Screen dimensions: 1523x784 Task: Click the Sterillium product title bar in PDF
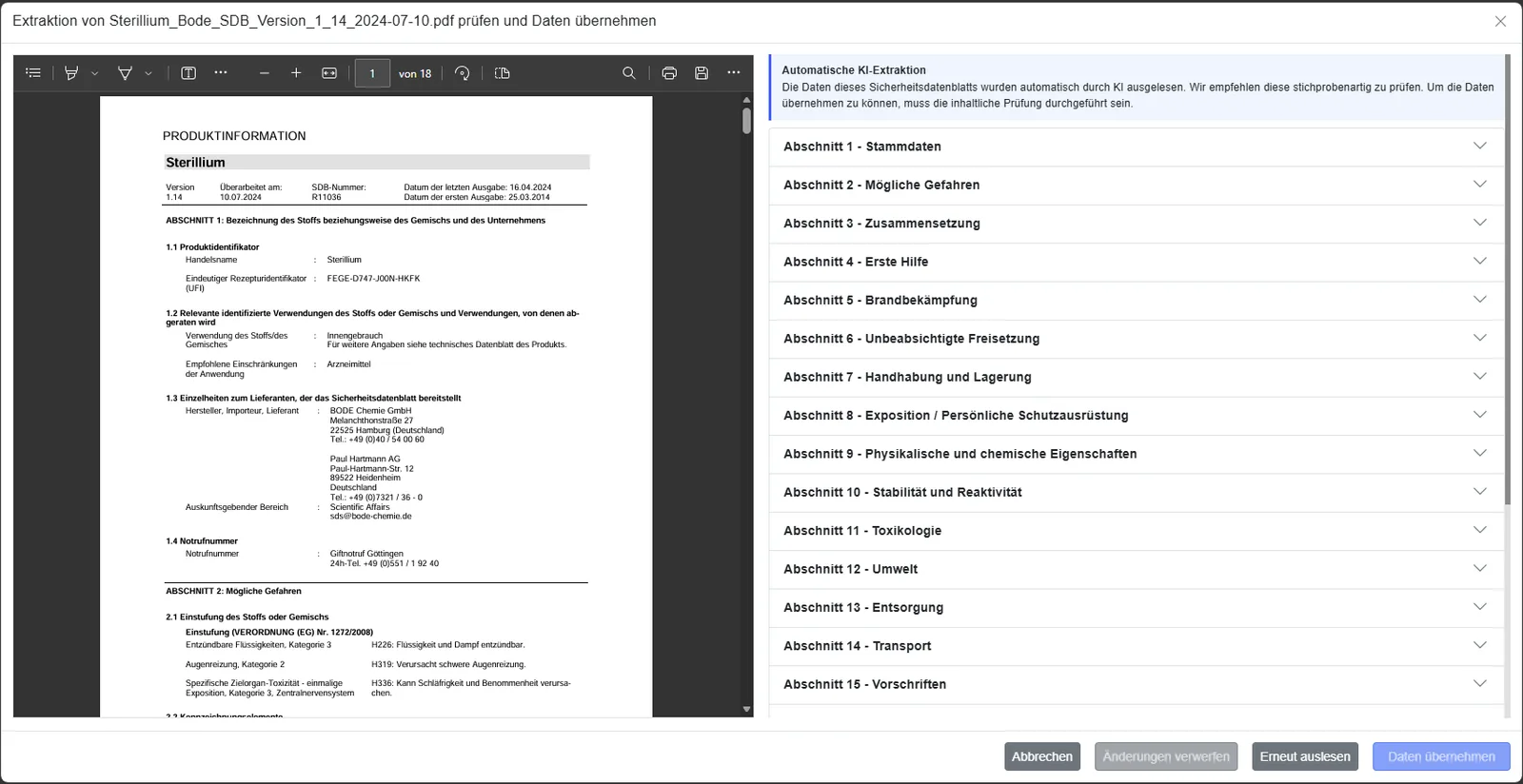(377, 163)
